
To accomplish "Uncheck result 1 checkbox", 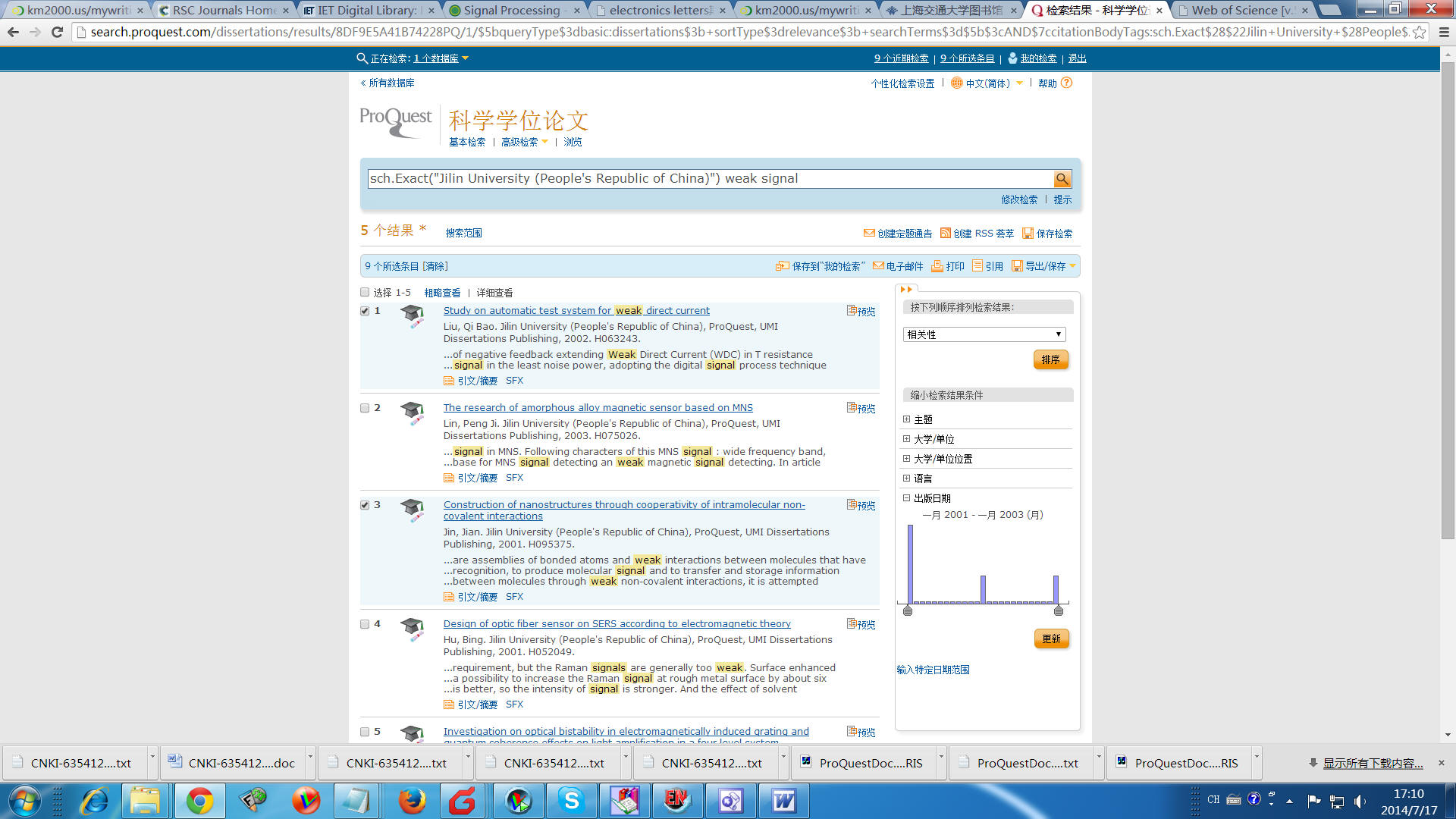I will pyautogui.click(x=365, y=311).
